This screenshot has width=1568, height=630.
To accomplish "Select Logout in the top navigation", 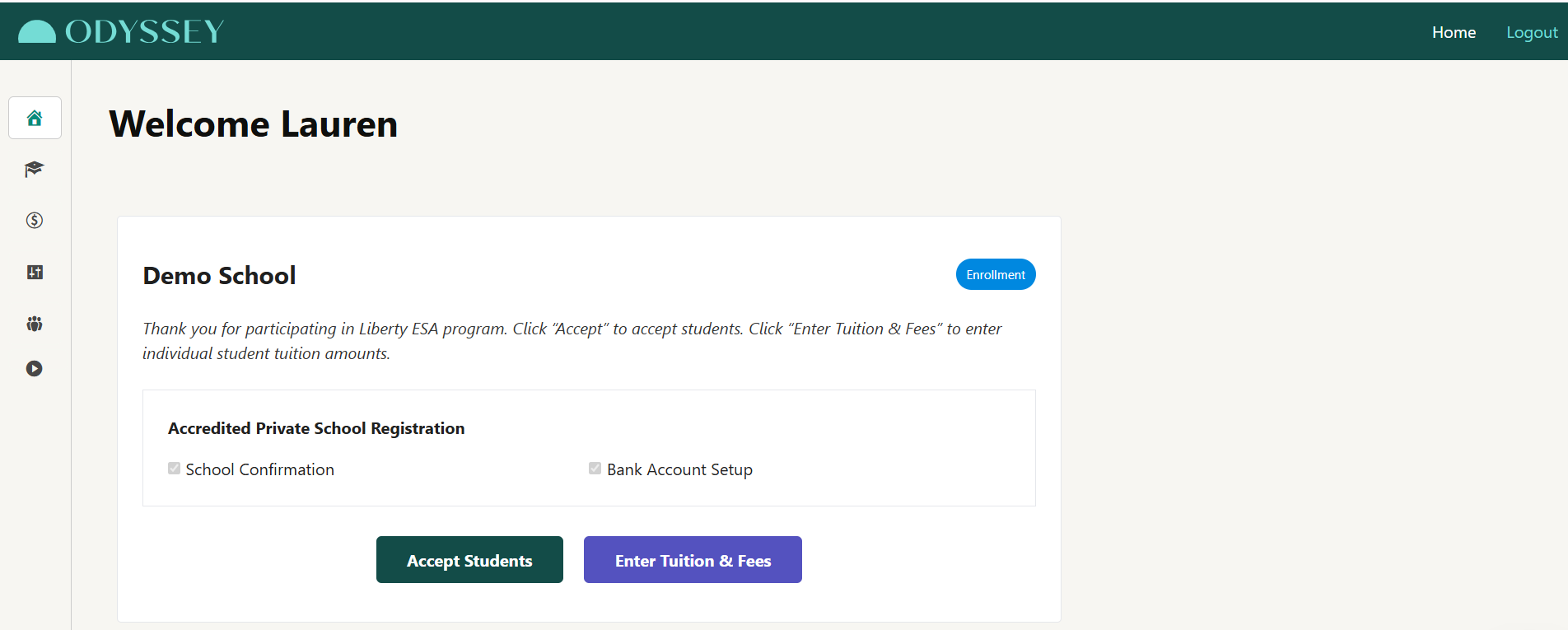I will 1532,32.
